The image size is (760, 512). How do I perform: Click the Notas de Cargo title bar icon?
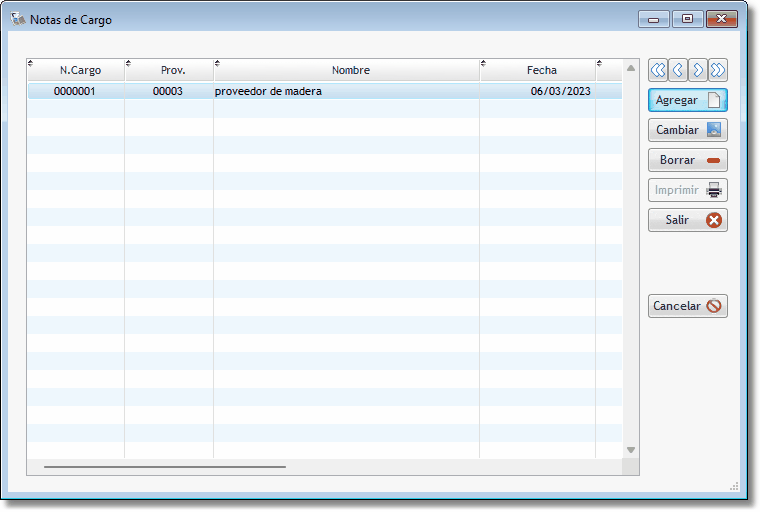(x=18, y=19)
